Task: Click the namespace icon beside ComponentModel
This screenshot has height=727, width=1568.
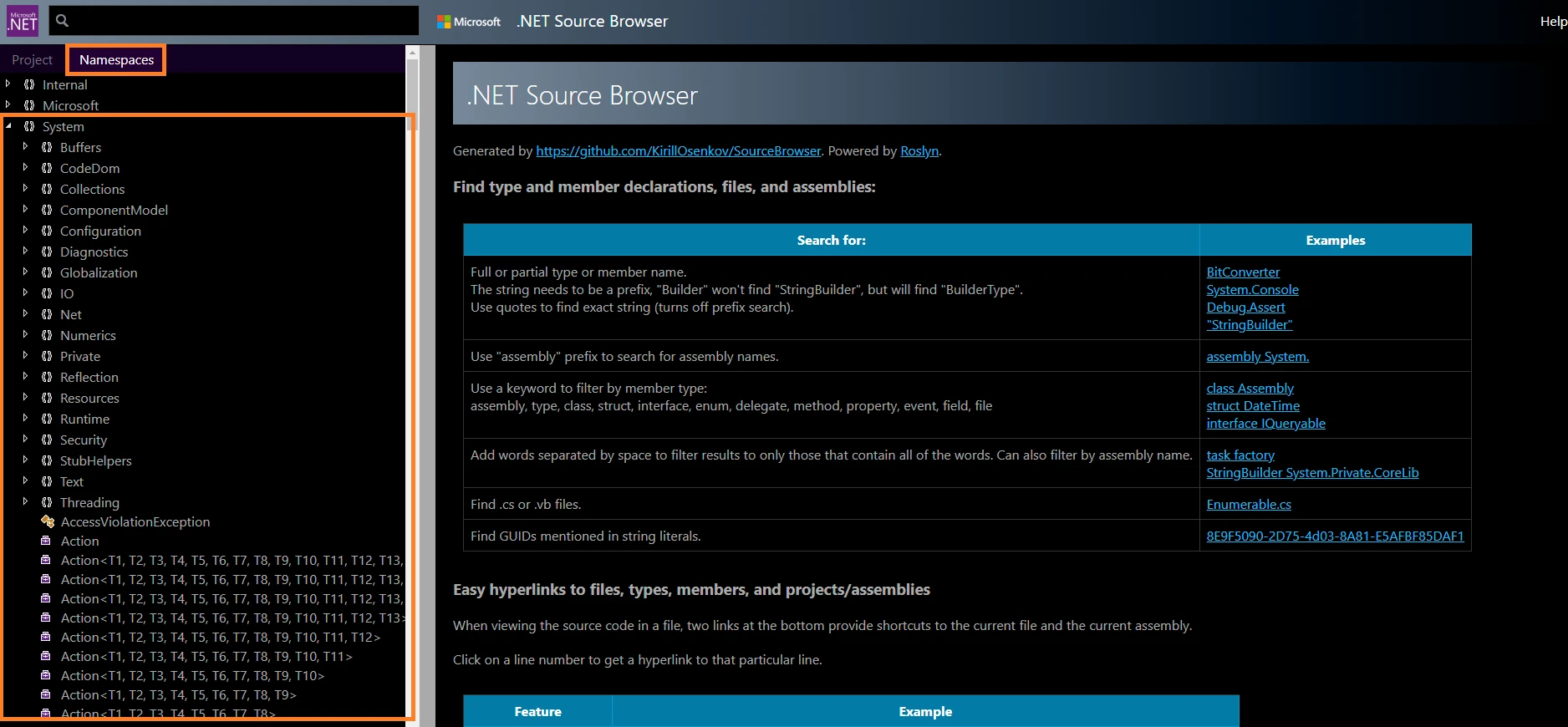Action: click(x=47, y=210)
